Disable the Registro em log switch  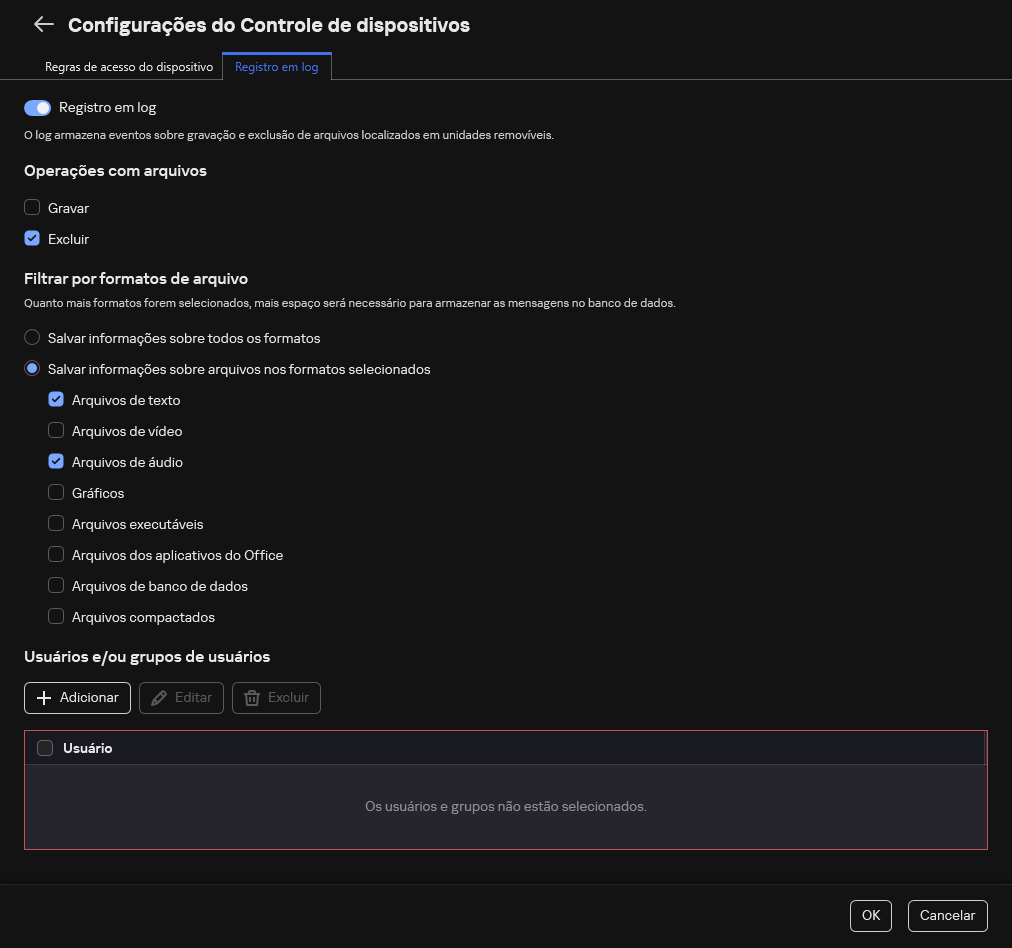coord(37,107)
